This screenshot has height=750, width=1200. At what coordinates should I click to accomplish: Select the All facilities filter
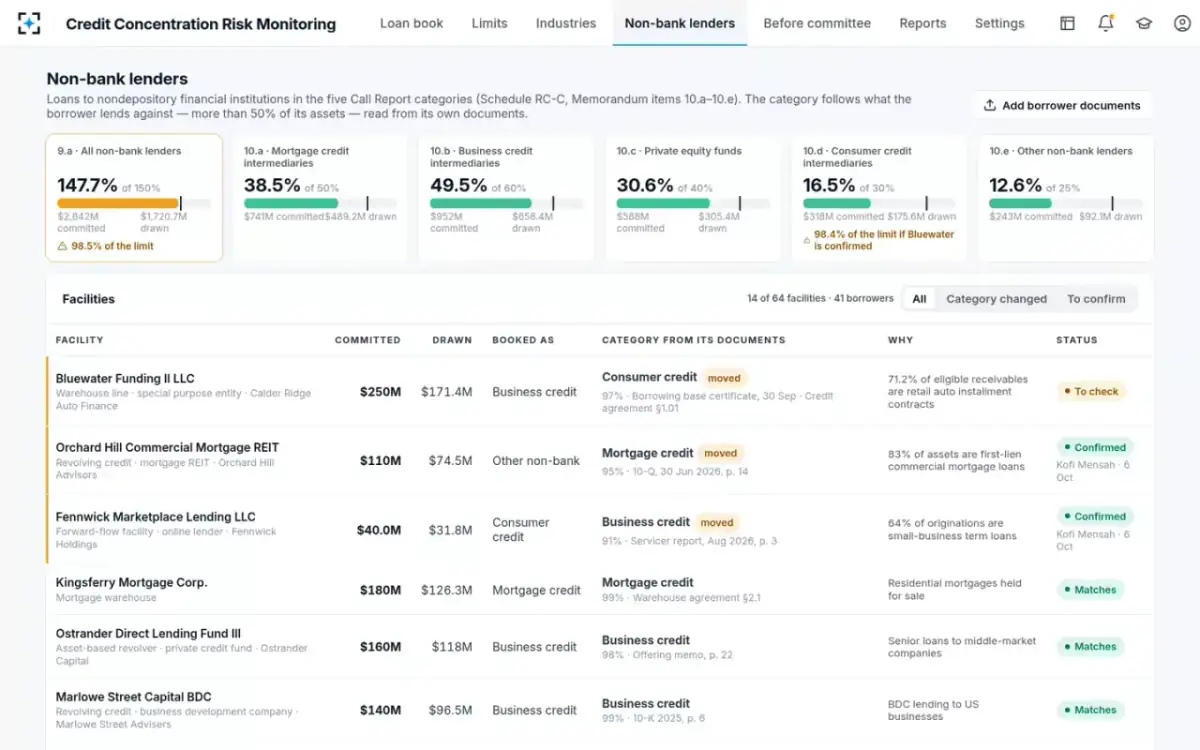(919, 299)
